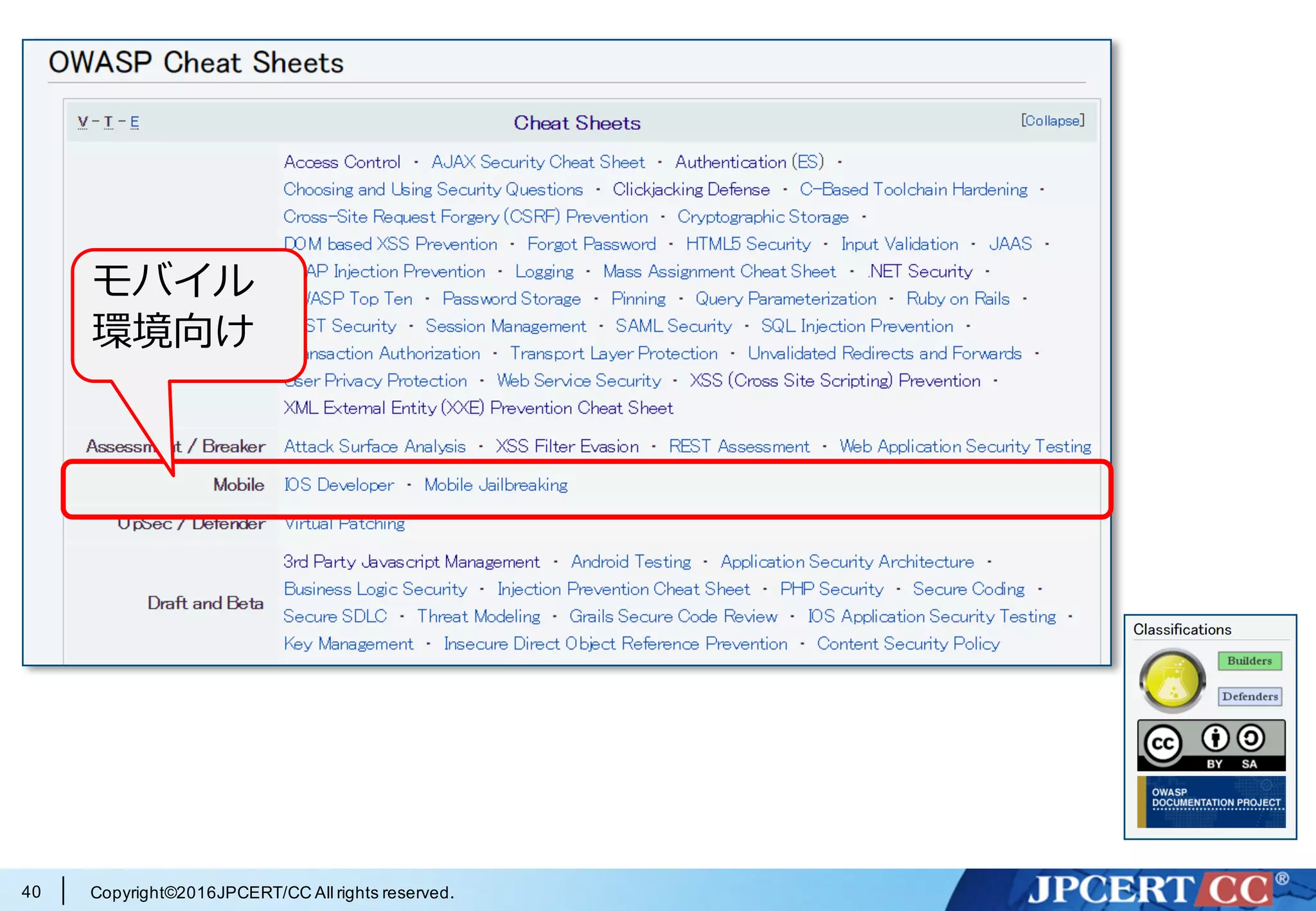Open the Cheat Sheets header title link
The image size is (1316, 911).
click(x=576, y=123)
